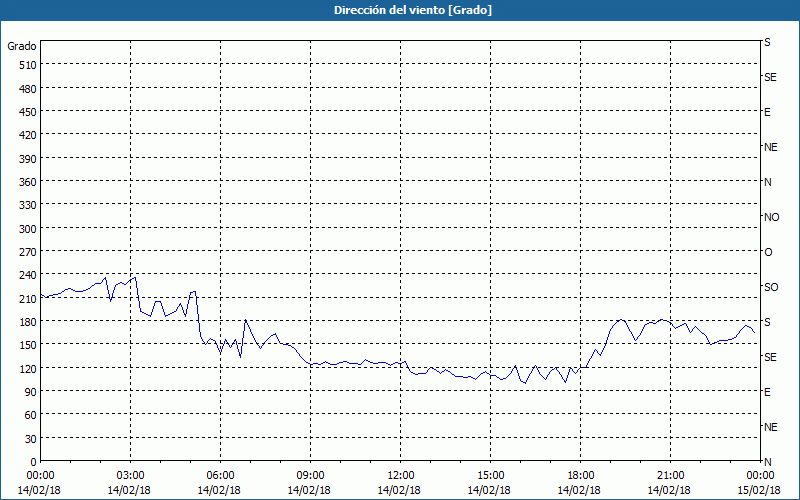Select the 150 y-axis tick label
The width and height of the screenshot is (800, 500).
[29, 345]
